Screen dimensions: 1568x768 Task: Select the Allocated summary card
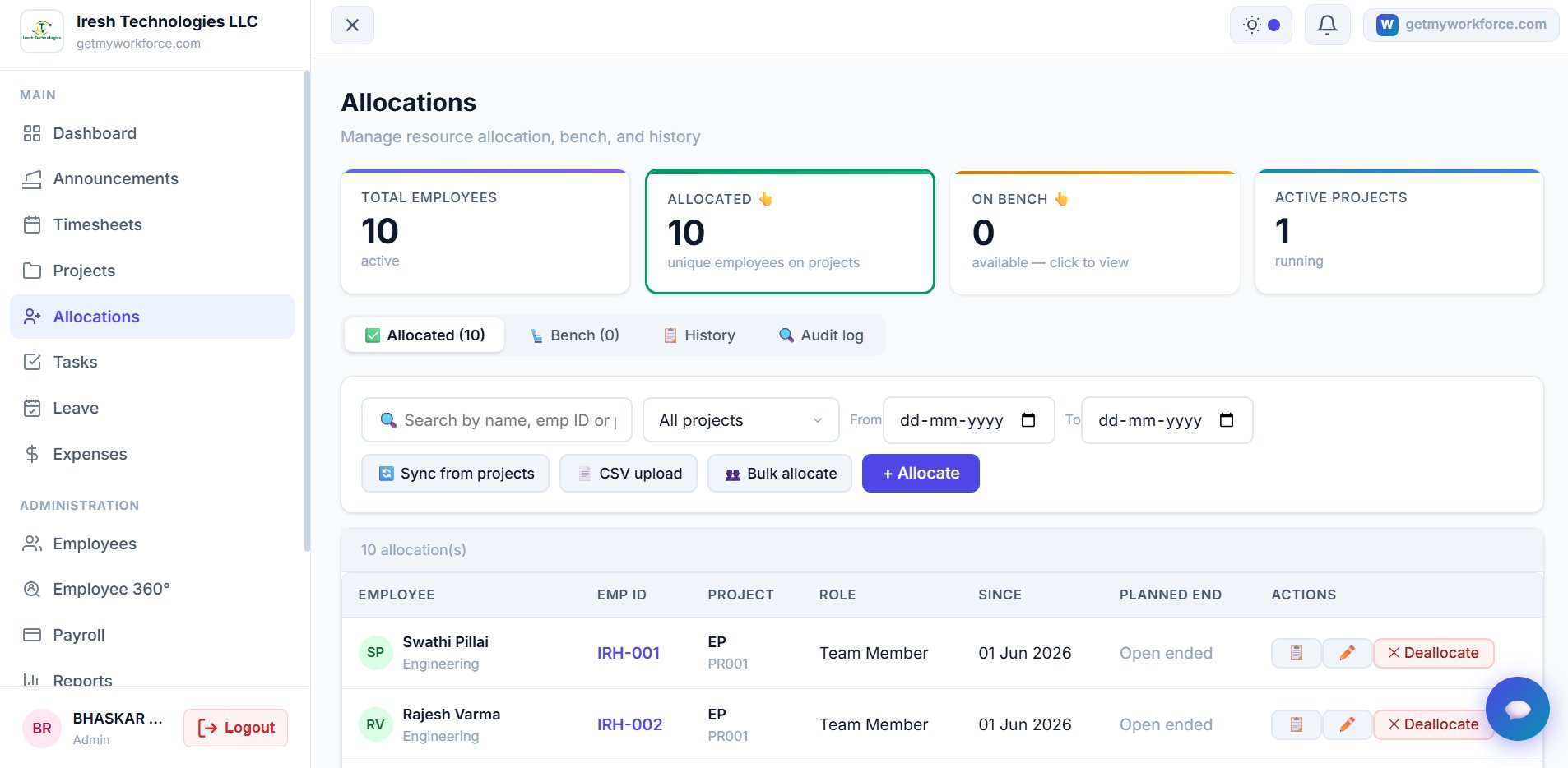(790, 232)
